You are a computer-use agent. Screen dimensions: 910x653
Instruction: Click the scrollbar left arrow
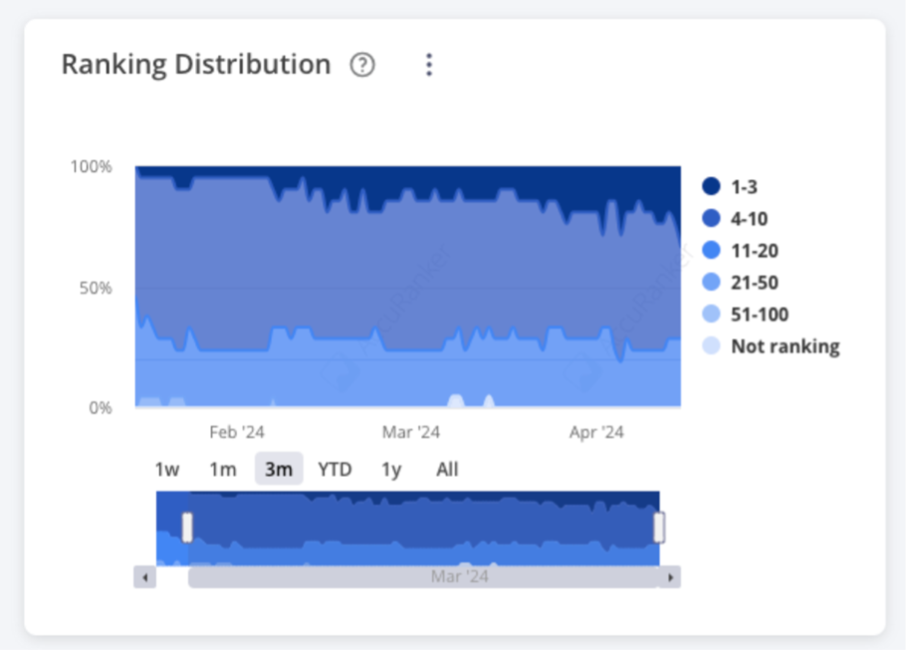[145, 577]
